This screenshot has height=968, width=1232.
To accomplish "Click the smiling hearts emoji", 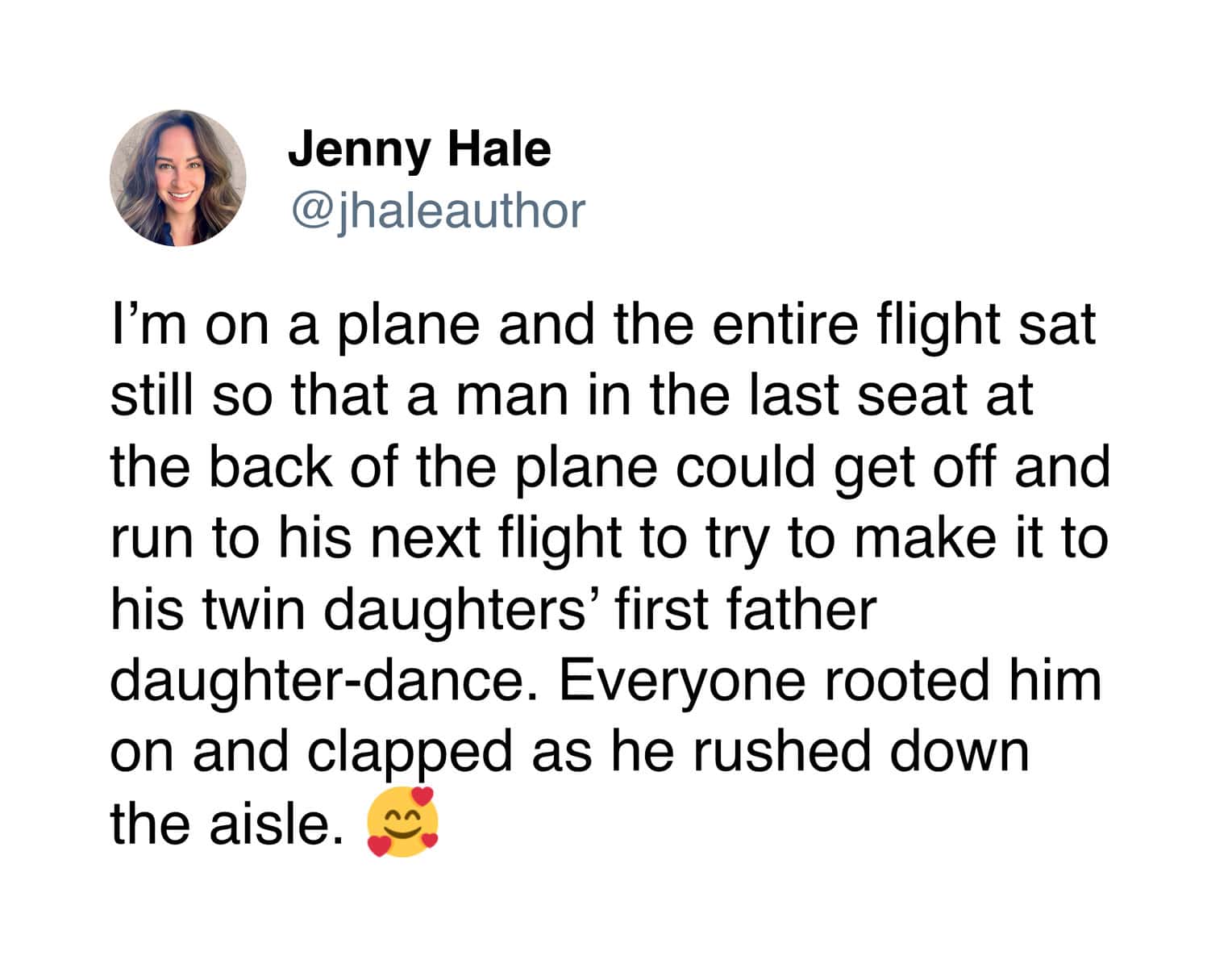I will pos(402,822).
